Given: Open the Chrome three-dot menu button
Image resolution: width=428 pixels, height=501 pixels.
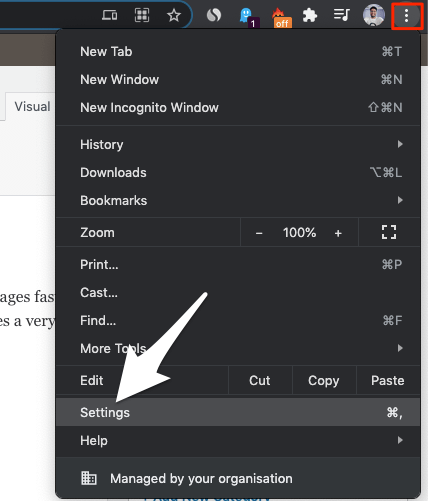Looking at the screenshot, I should [406, 16].
